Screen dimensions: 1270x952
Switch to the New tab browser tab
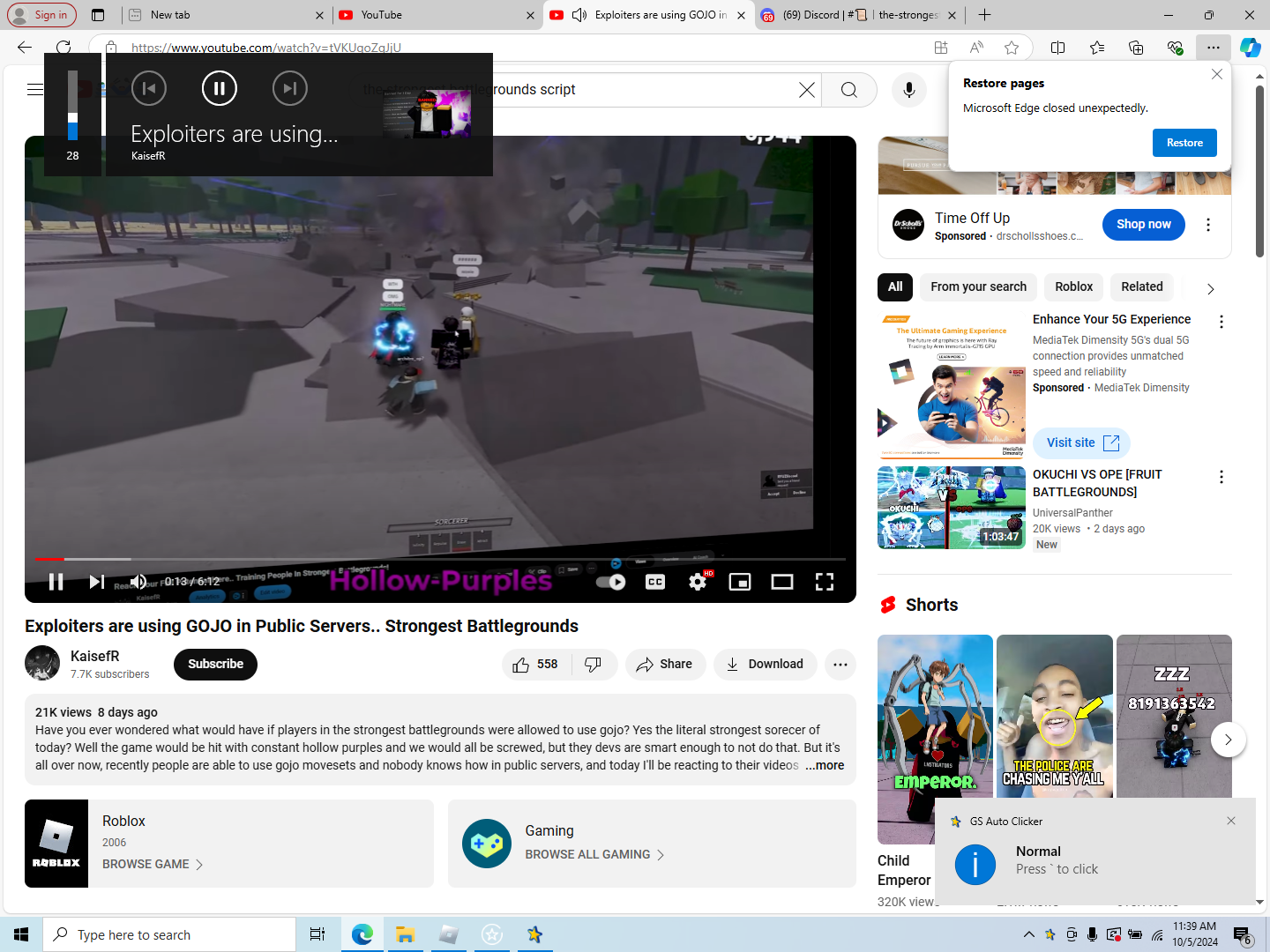pyautogui.click(x=228, y=15)
